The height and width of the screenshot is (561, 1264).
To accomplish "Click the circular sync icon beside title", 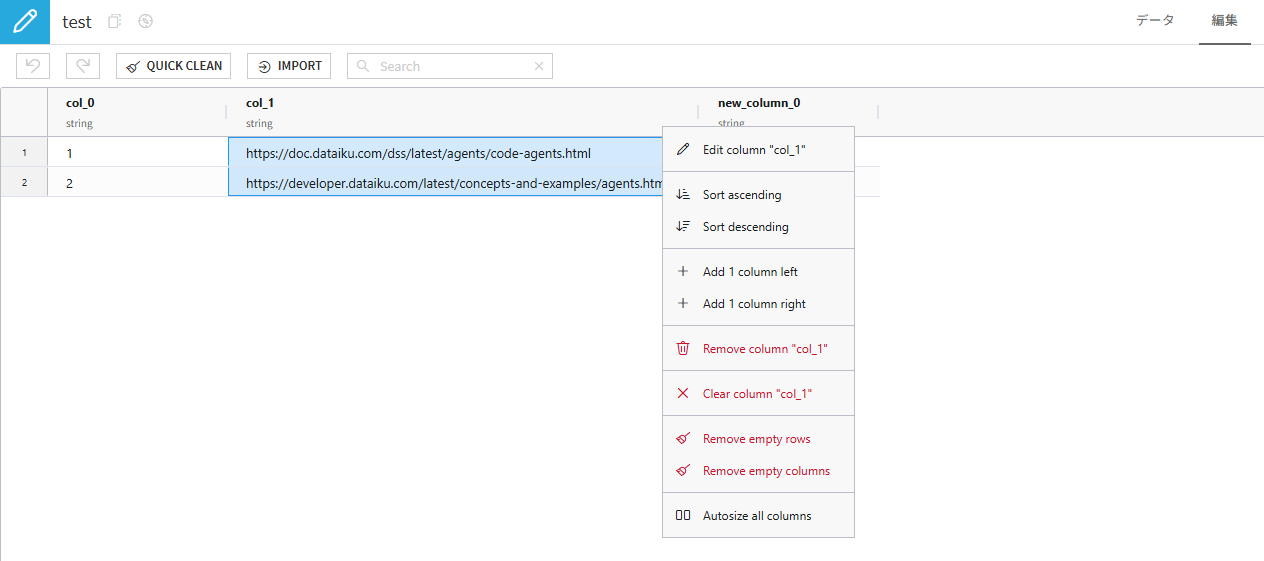I will (x=145, y=21).
